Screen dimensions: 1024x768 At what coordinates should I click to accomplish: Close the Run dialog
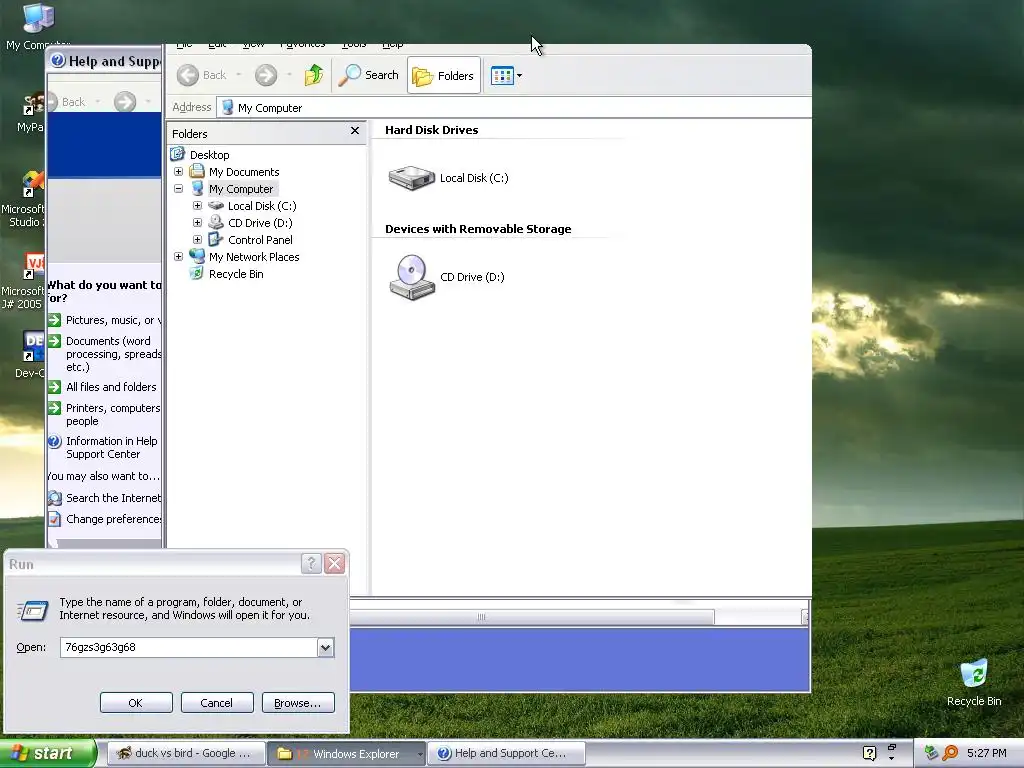(334, 564)
